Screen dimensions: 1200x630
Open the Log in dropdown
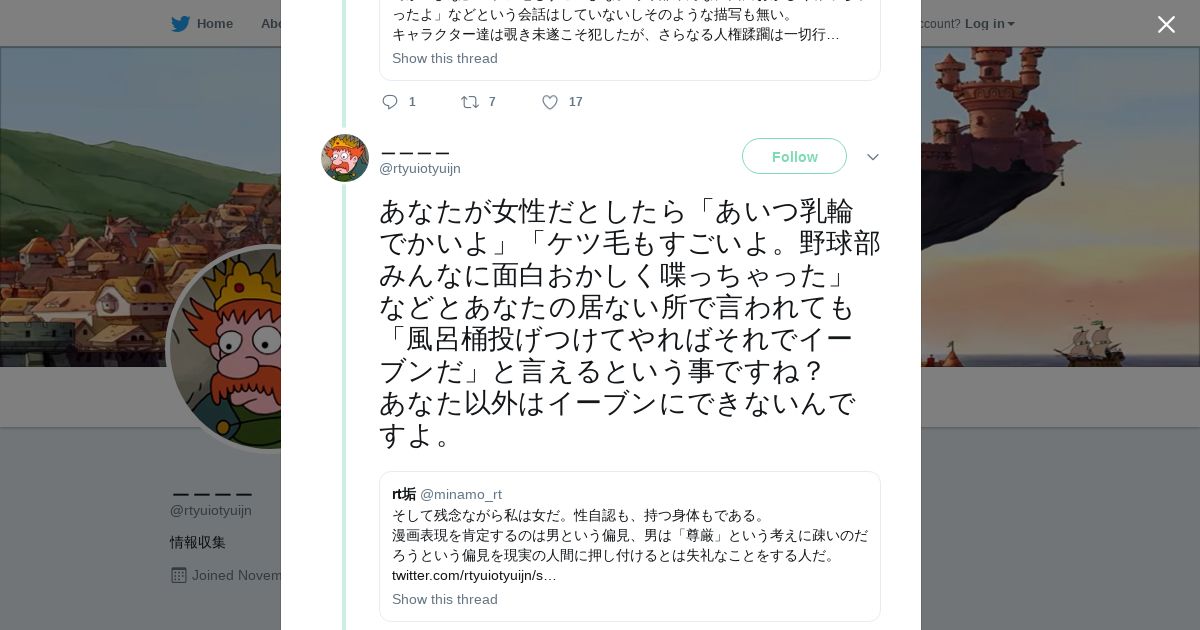(989, 24)
